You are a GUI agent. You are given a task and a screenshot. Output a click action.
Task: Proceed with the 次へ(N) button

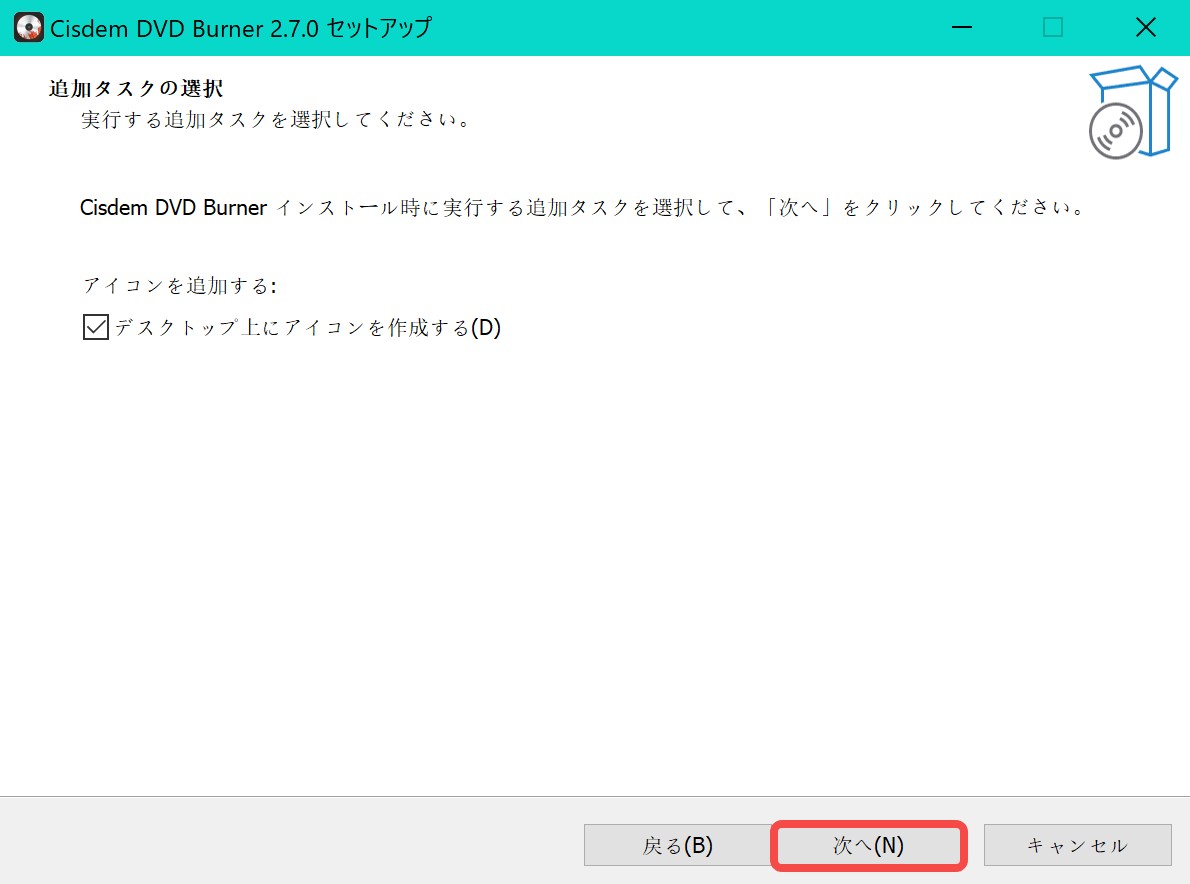pyautogui.click(x=868, y=845)
